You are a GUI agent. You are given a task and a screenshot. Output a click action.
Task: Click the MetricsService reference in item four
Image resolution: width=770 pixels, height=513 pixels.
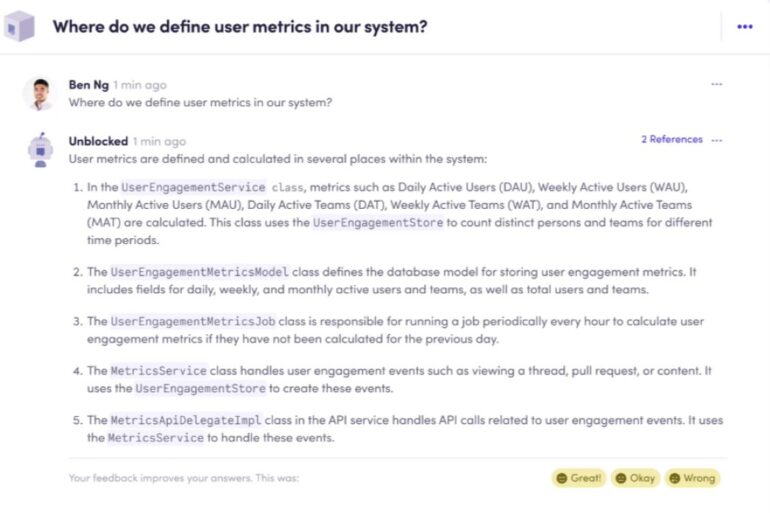[159, 372]
